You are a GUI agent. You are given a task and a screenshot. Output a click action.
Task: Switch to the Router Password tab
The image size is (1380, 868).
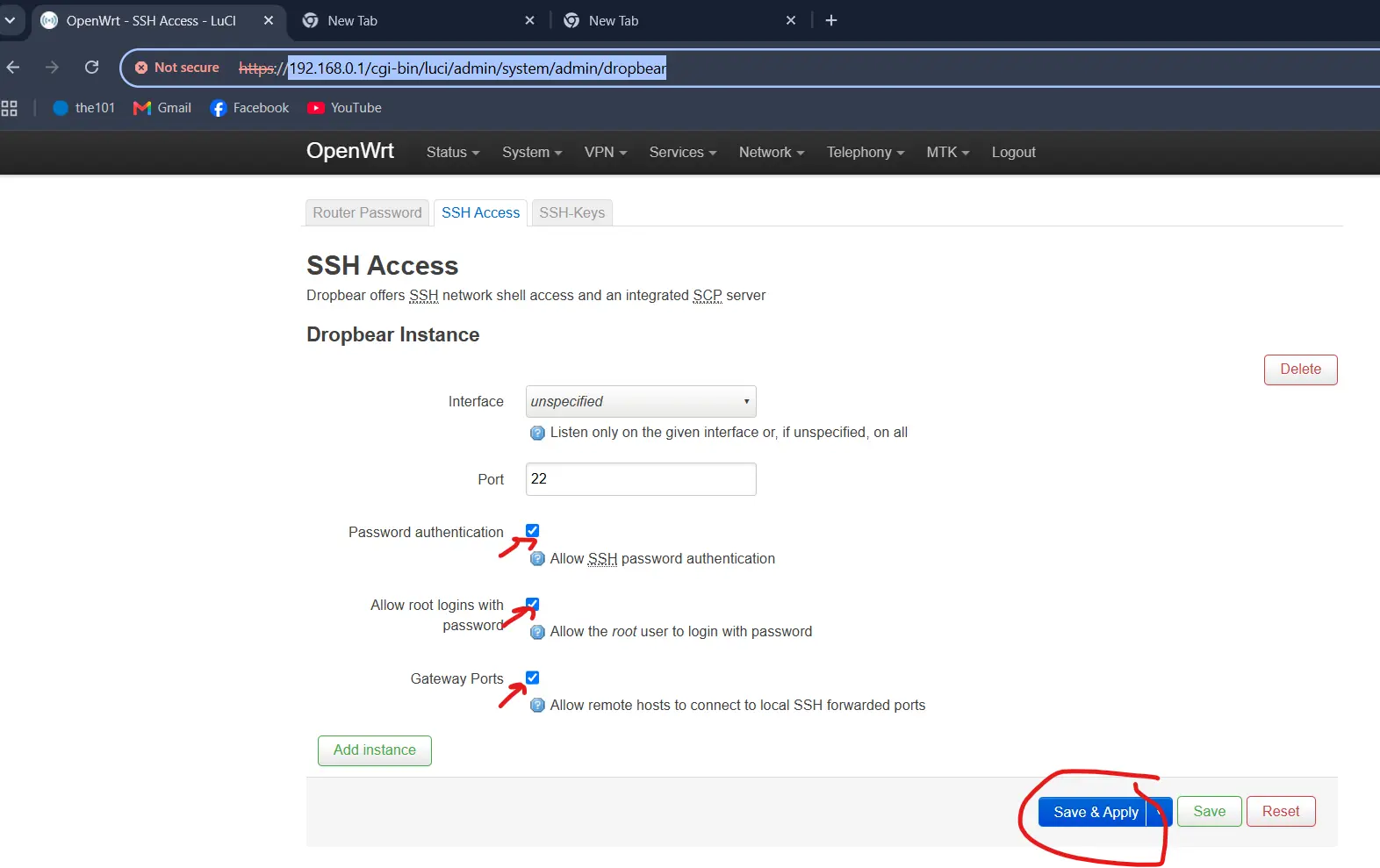tap(367, 213)
